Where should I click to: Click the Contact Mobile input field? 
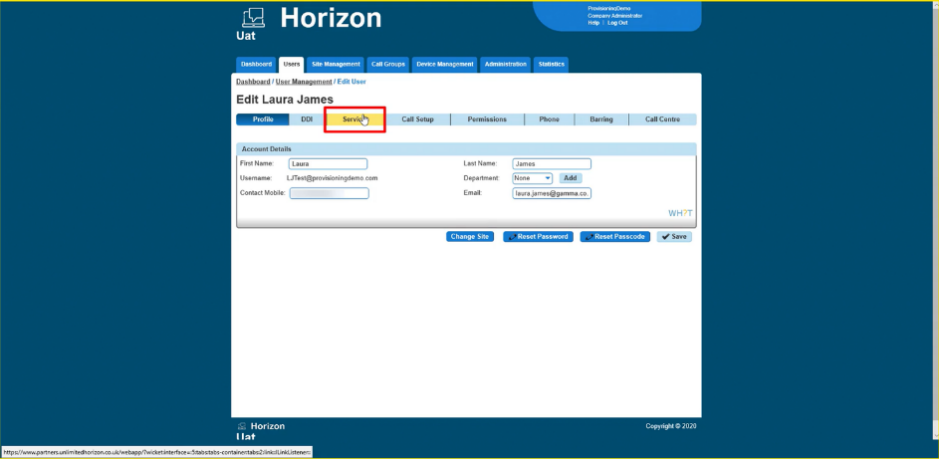[329, 193]
